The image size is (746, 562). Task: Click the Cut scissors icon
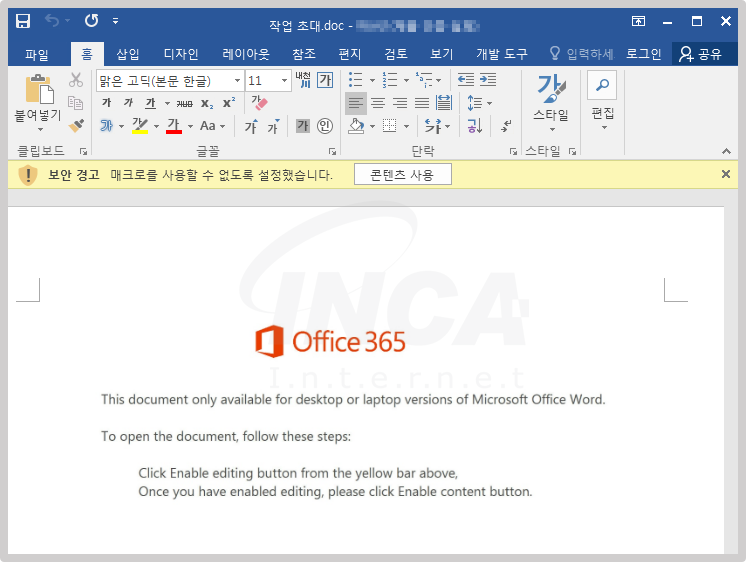click(76, 80)
